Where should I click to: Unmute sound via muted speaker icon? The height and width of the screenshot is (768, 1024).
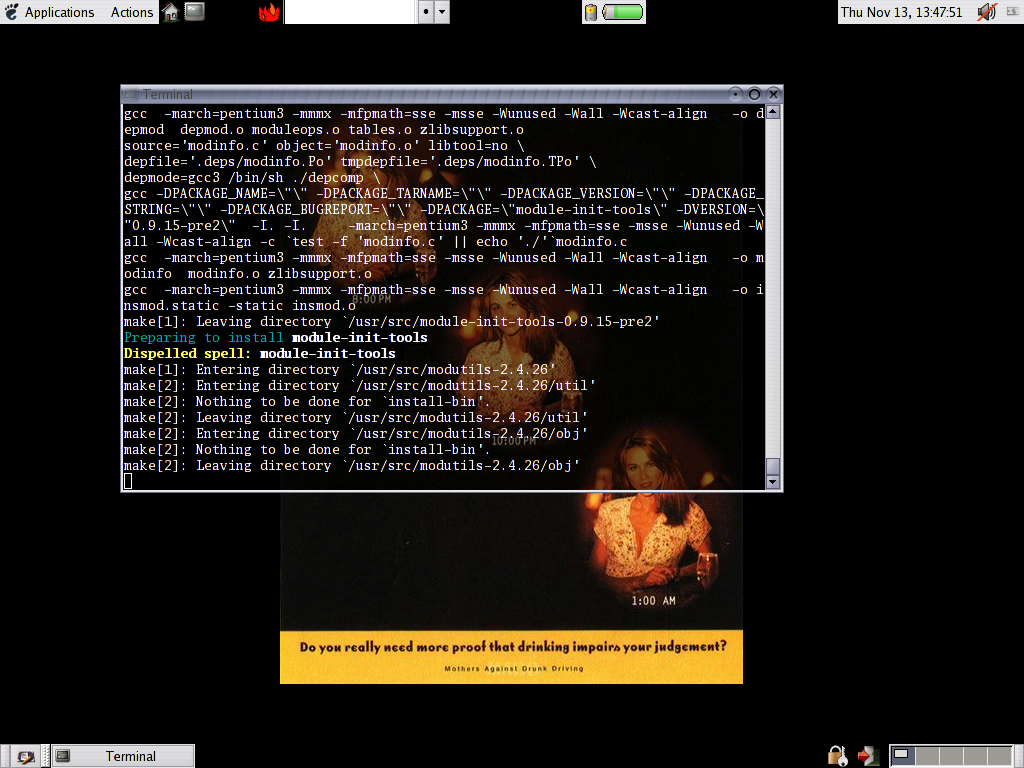[986, 12]
